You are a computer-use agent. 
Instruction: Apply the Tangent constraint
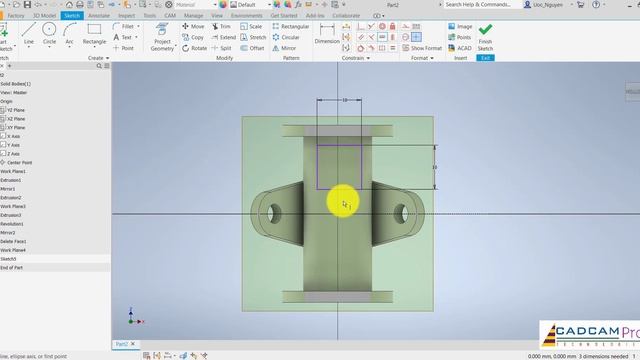tap(361, 48)
